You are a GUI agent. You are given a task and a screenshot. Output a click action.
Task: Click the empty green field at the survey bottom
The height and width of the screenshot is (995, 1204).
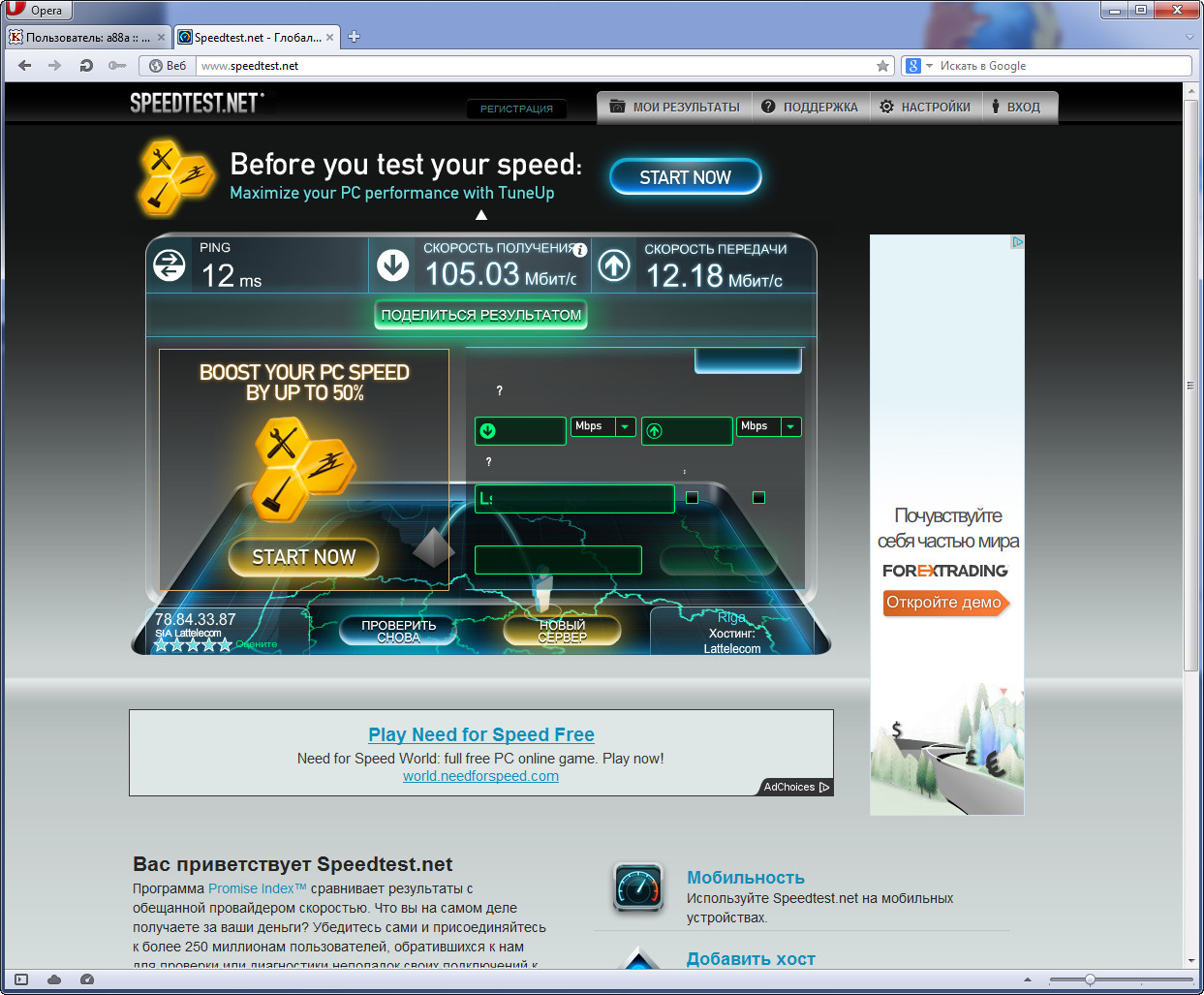click(558, 560)
